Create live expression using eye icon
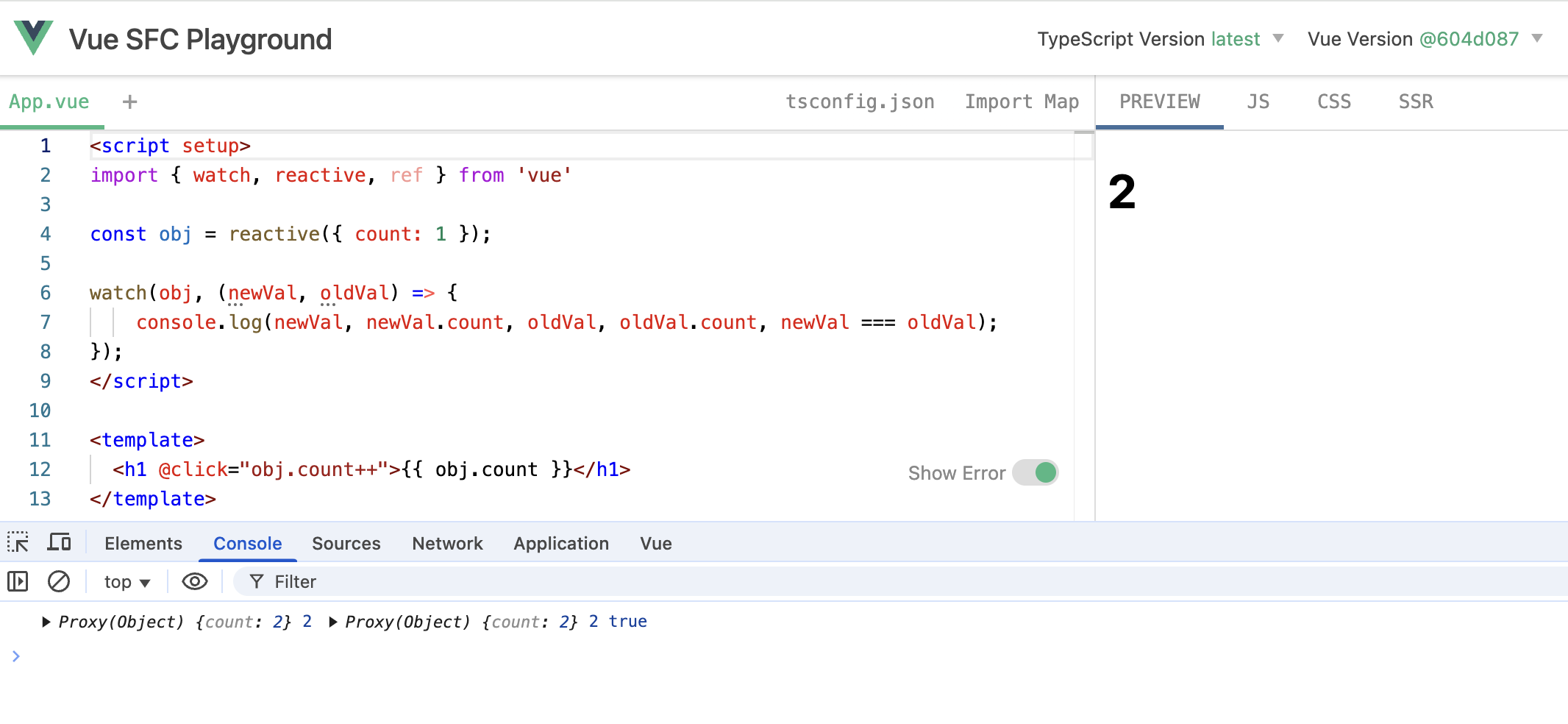The image size is (1568, 724). coord(194,582)
